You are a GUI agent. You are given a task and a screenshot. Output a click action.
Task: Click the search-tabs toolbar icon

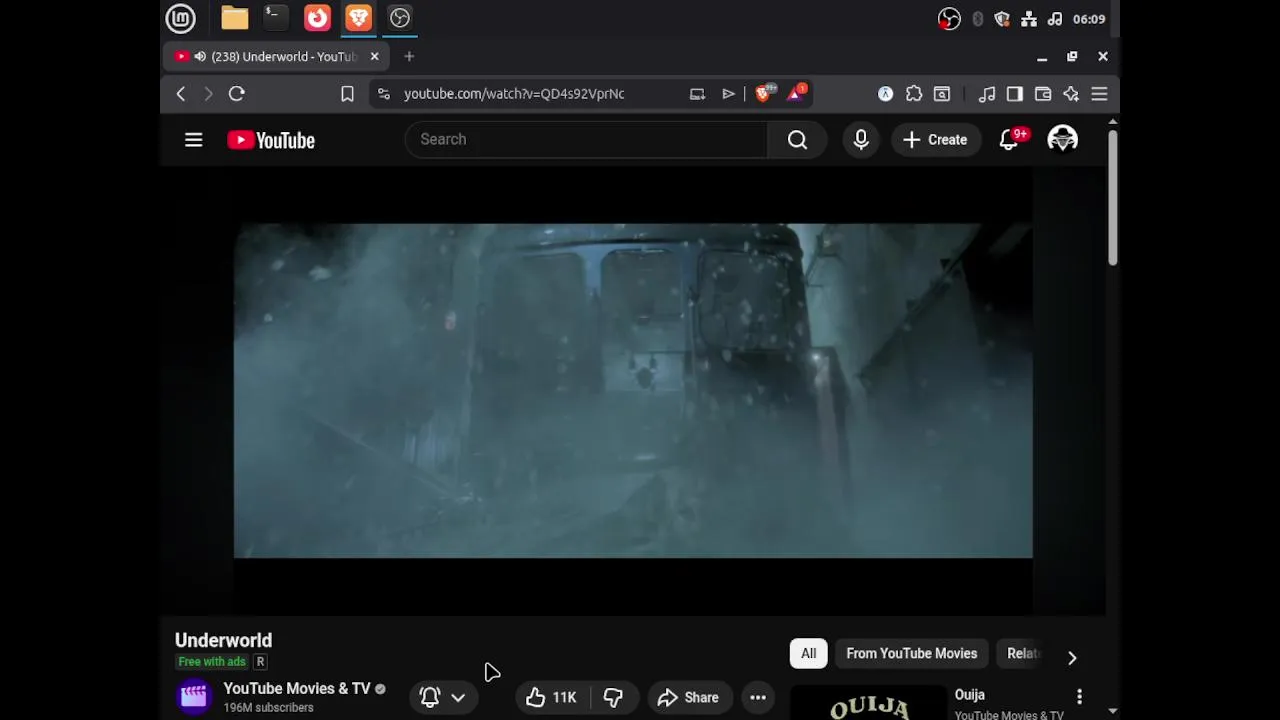click(x=942, y=94)
